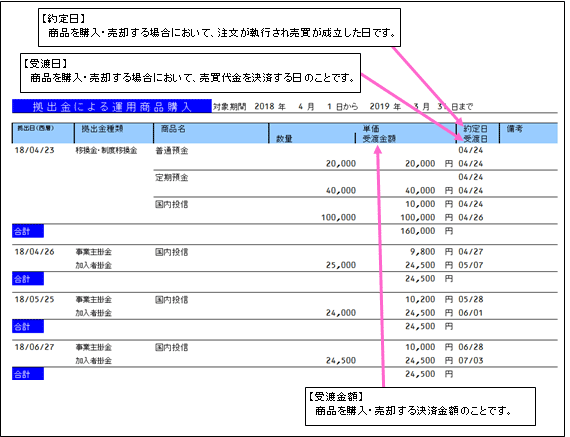Select the 18/06/27 contribution date entry

click(35, 347)
